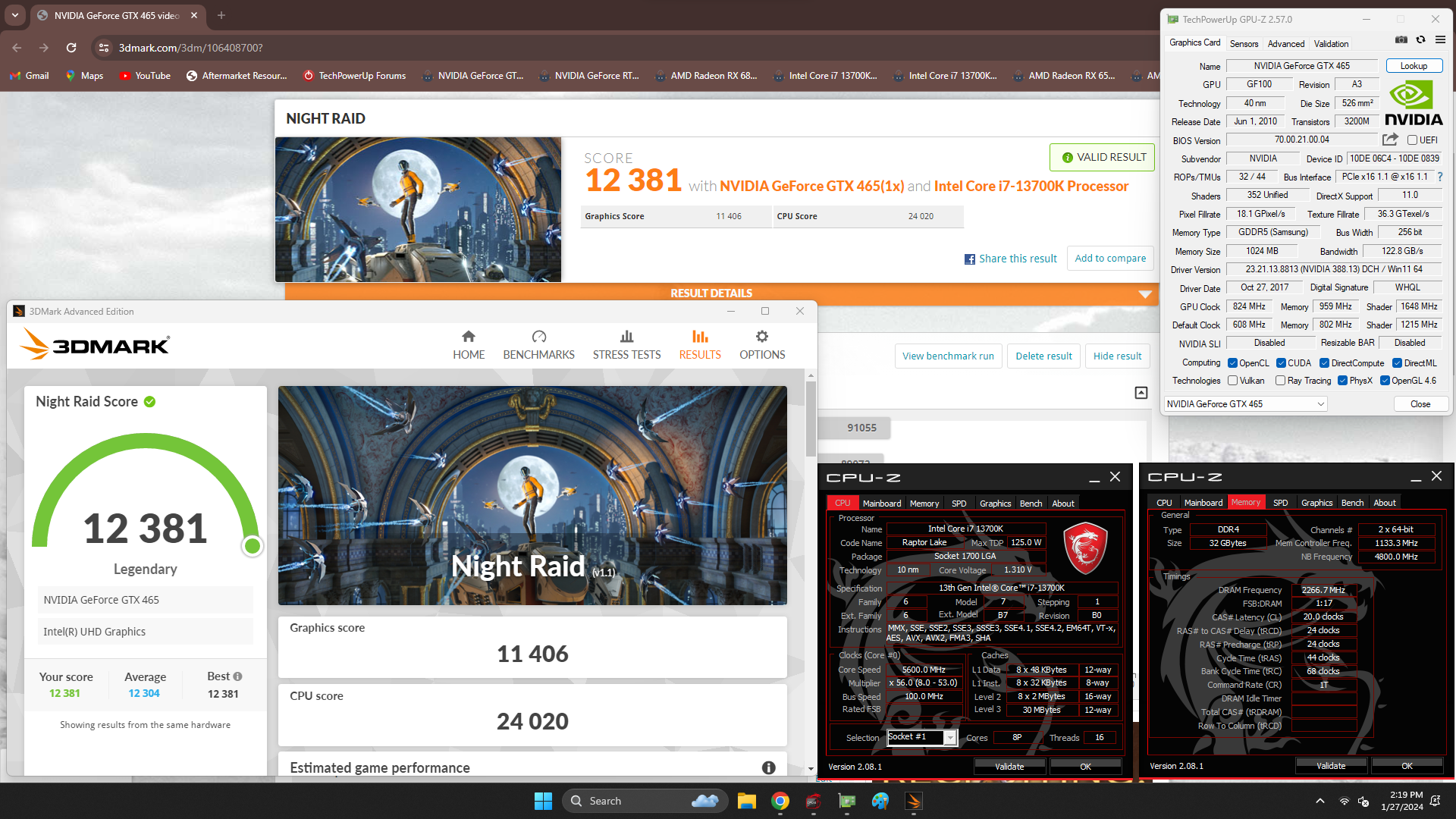
Task: Open 3DMark OPTIONS gear
Action: pos(762,345)
